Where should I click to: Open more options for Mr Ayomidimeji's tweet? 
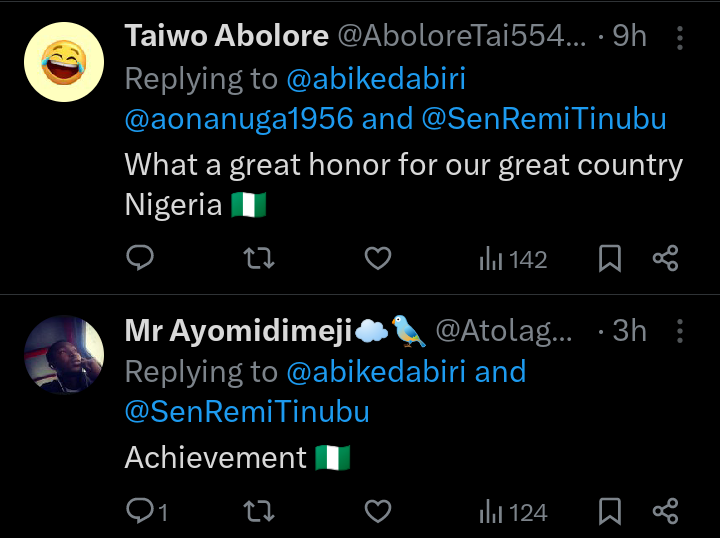coord(680,331)
